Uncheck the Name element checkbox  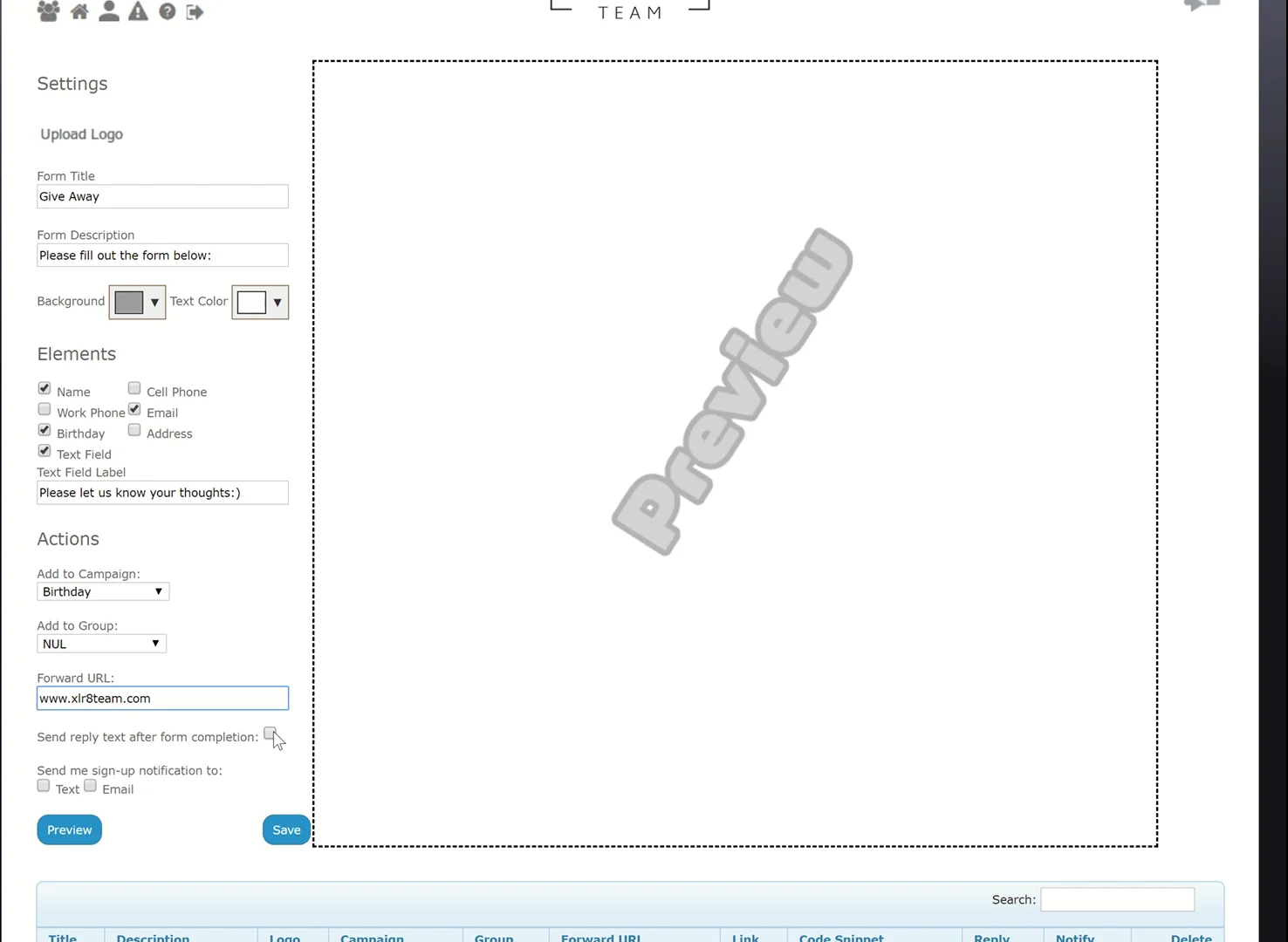[x=45, y=388]
